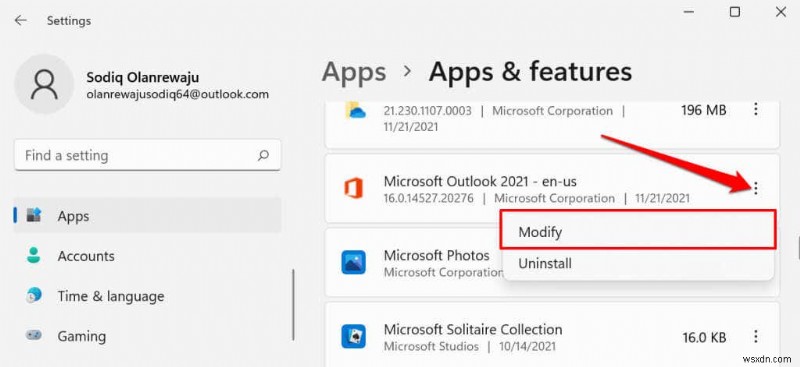The height and width of the screenshot is (367, 800).
Task: Open the Accounts settings category
Action: coord(147,256)
